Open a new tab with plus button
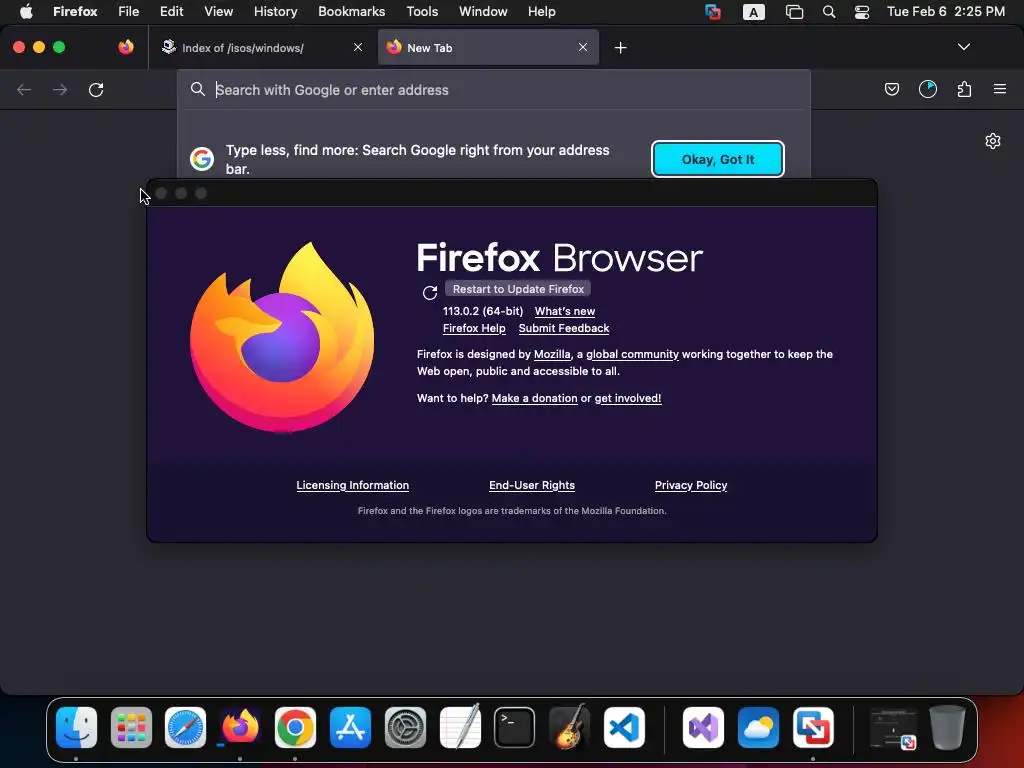1024x768 pixels. [620, 48]
